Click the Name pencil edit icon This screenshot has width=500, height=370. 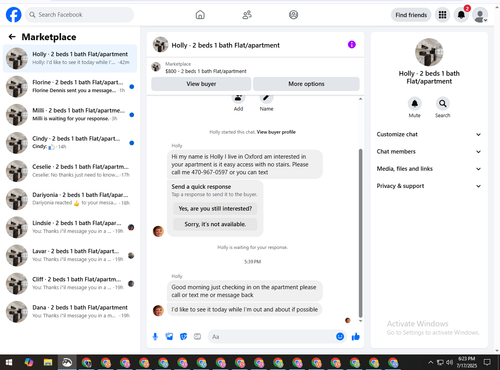[266, 98]
